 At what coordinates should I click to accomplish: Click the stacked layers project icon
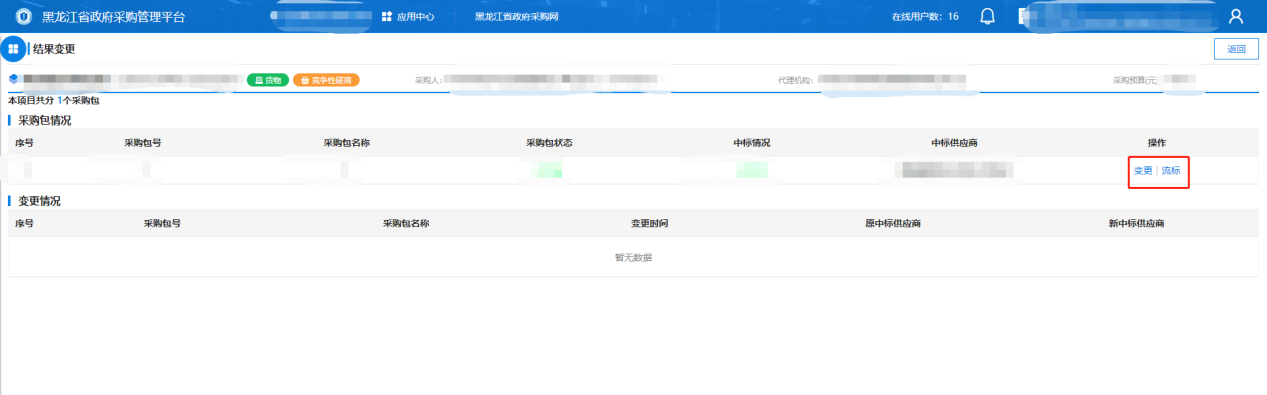pos(14,78)
